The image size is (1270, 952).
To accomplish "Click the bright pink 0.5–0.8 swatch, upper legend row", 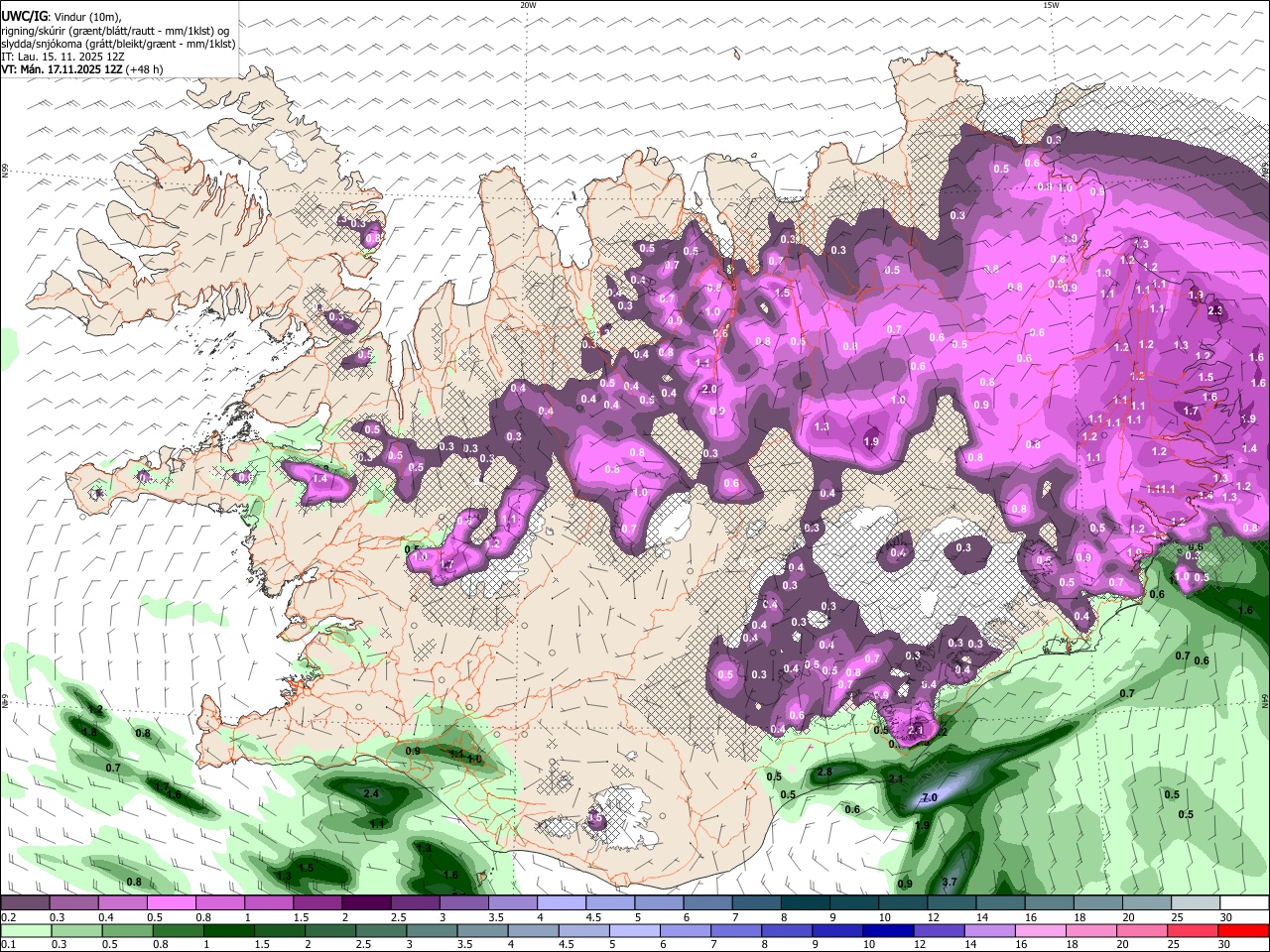I will click(171, 903).
